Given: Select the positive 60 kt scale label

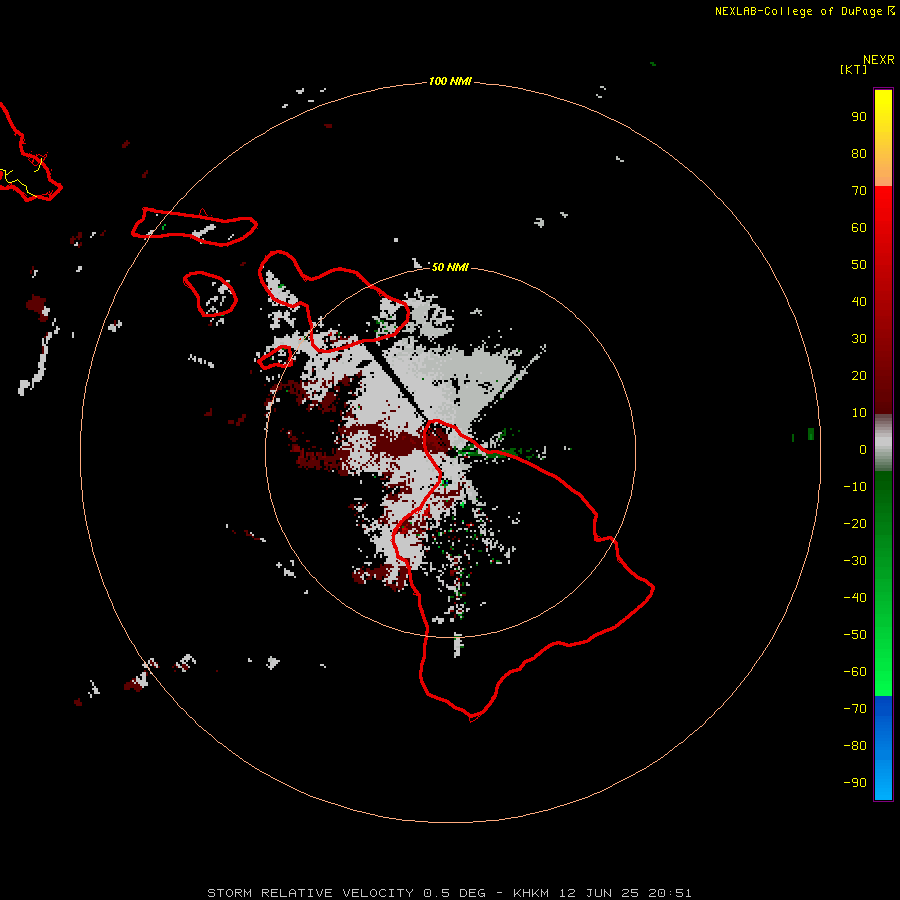Looking at the screenshot, I should coord(859,227).
